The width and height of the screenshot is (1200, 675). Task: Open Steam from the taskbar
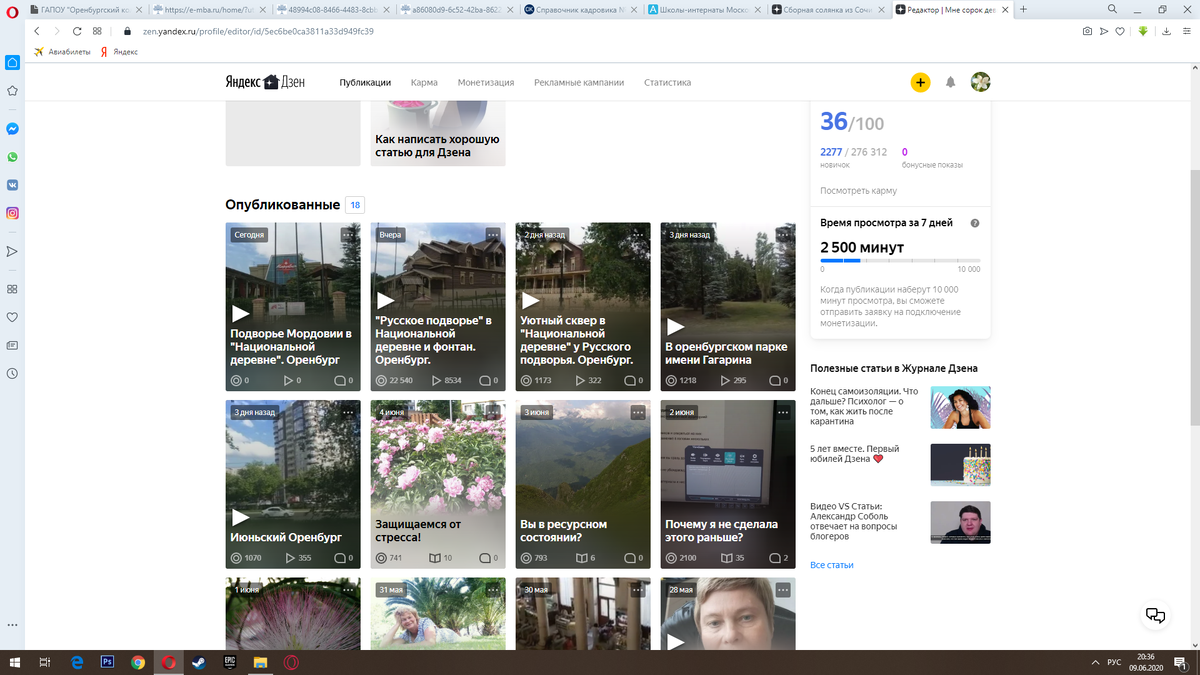199,662
